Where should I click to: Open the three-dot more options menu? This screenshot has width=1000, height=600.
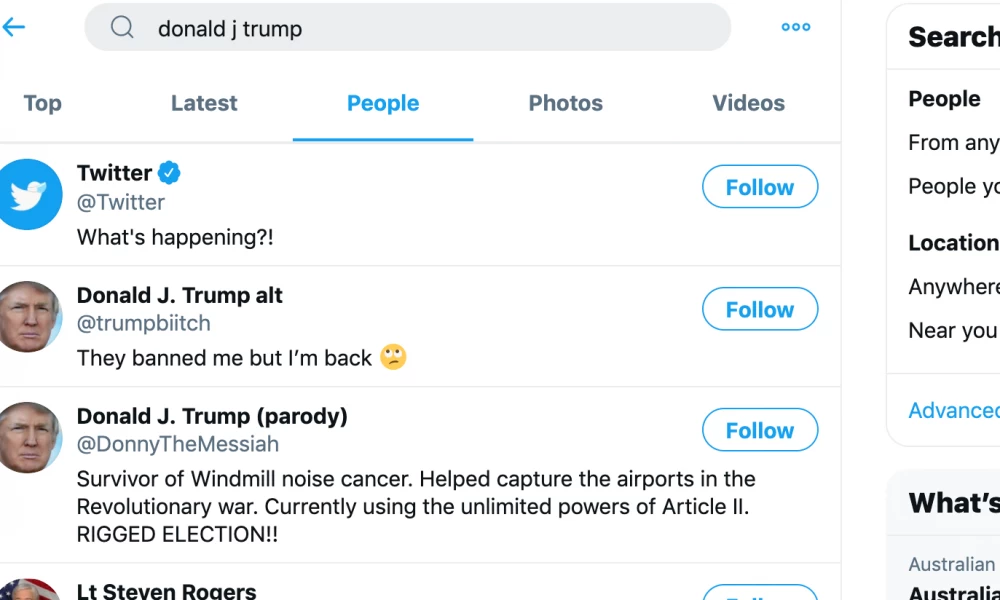(x=796, y=27)
